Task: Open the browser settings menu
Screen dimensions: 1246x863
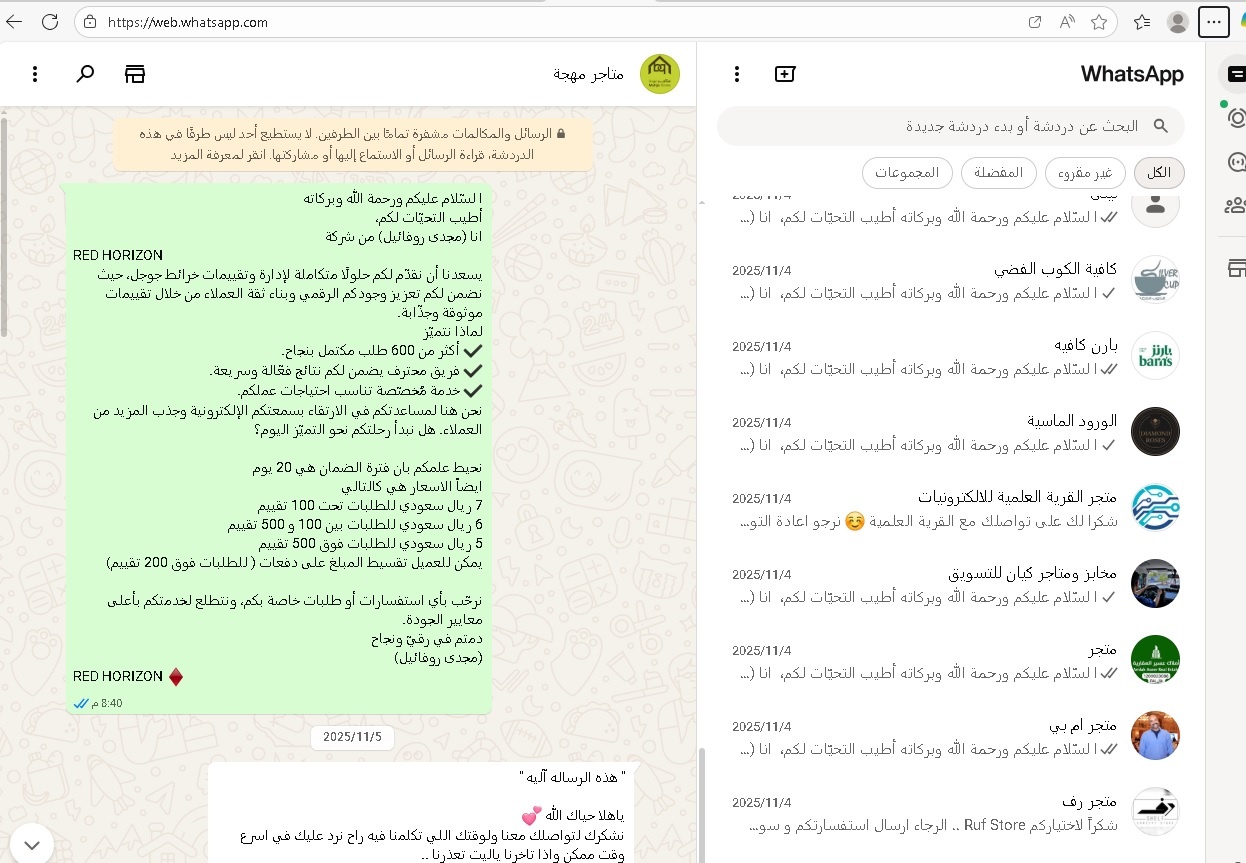Action: click(1213, 22)
